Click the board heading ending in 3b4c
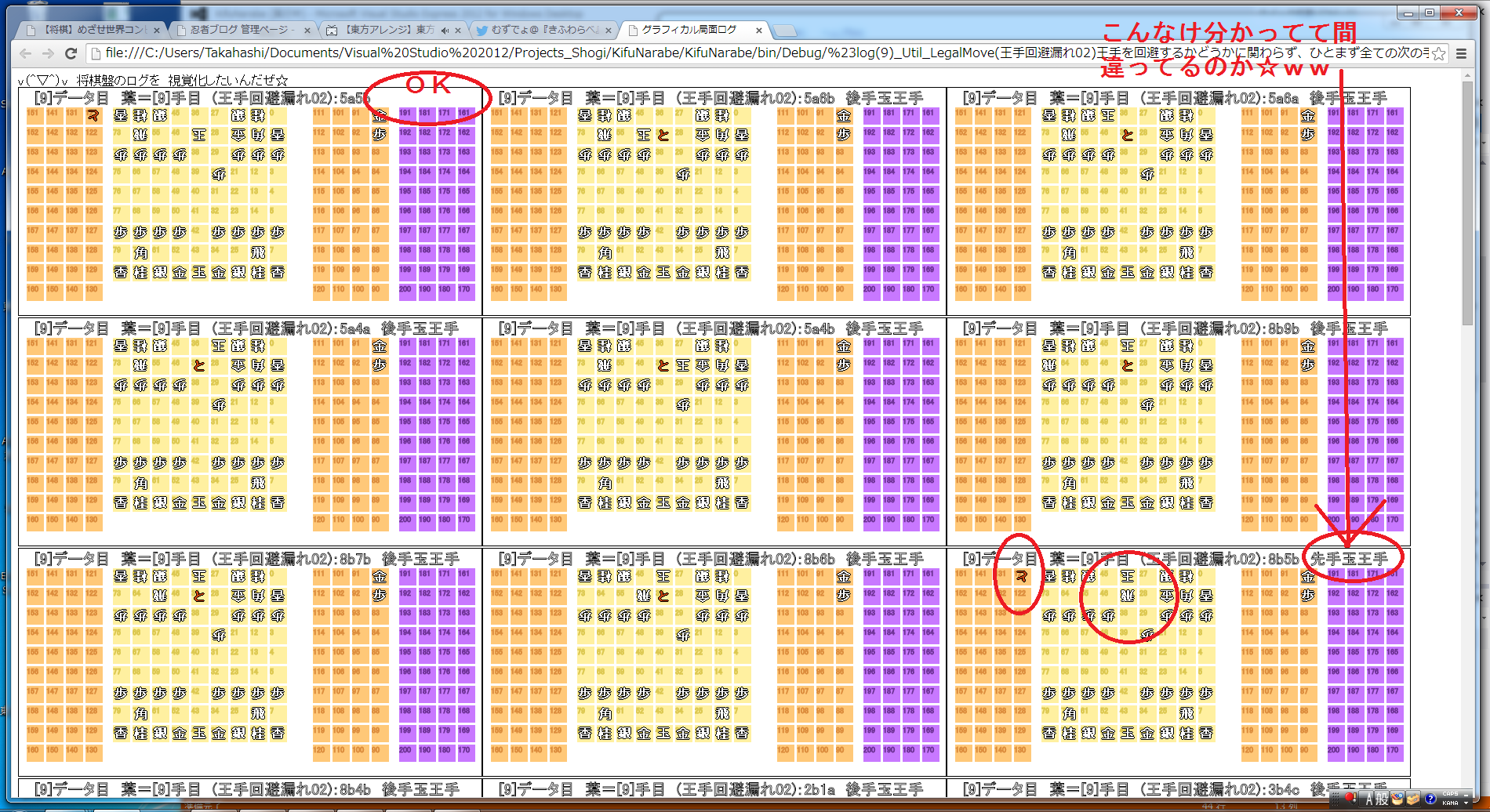 pos(1175,789)
